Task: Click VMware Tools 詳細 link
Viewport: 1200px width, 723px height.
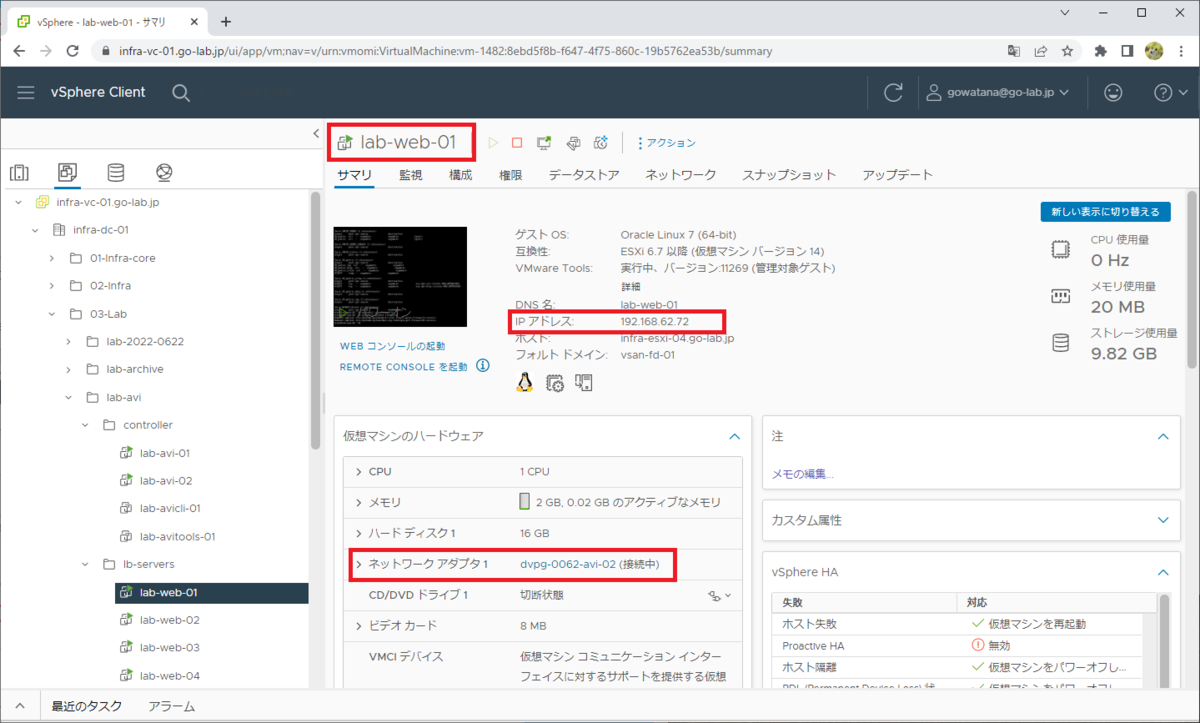Action: pos(630,286)
